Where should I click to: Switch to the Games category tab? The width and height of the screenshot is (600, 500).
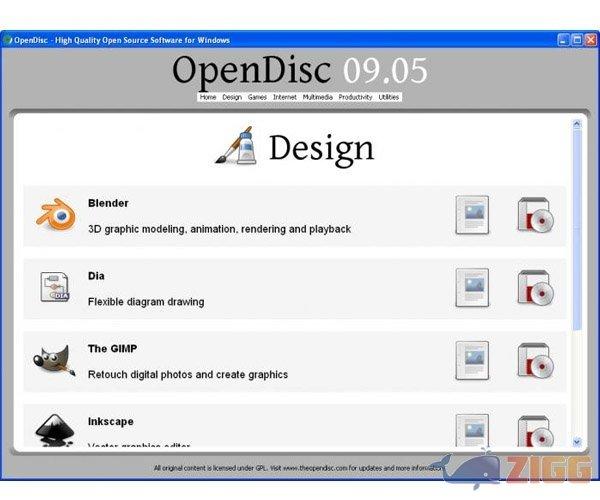257,97
